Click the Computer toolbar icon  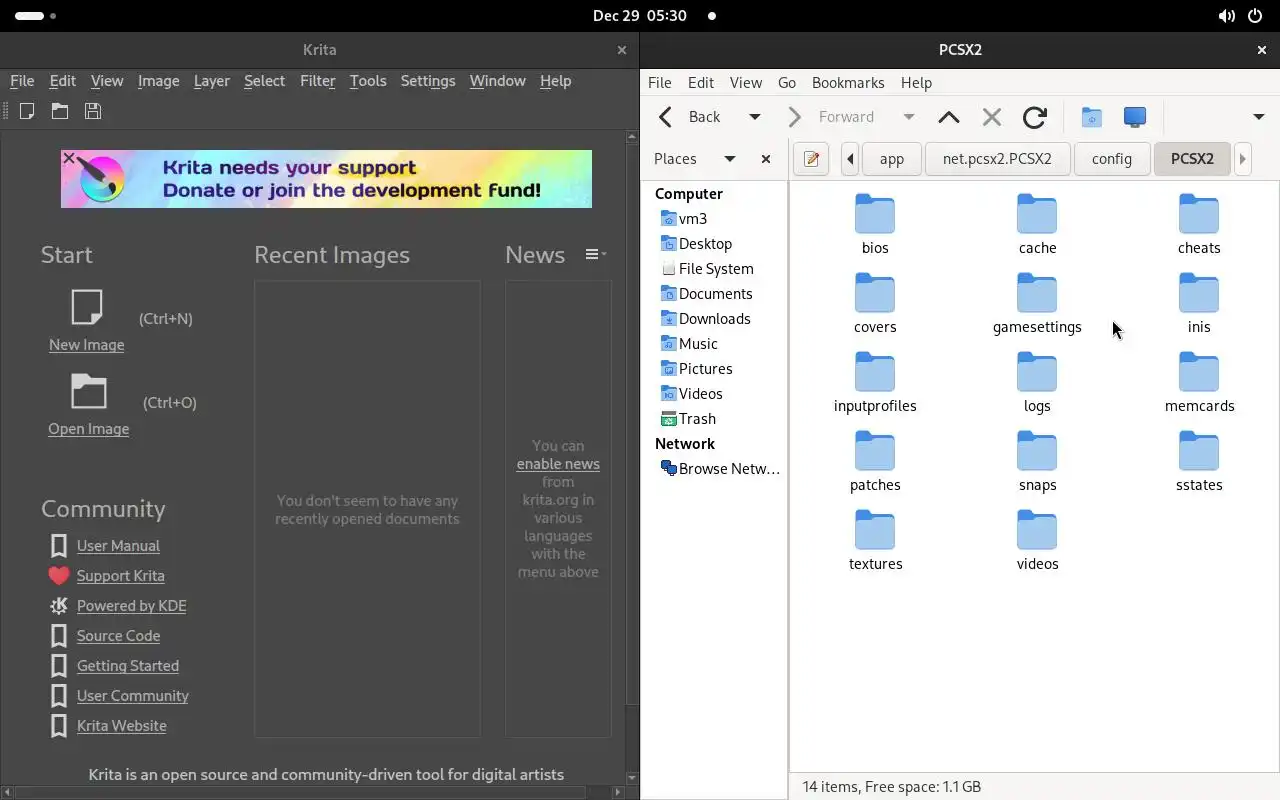coord(1135,117)
